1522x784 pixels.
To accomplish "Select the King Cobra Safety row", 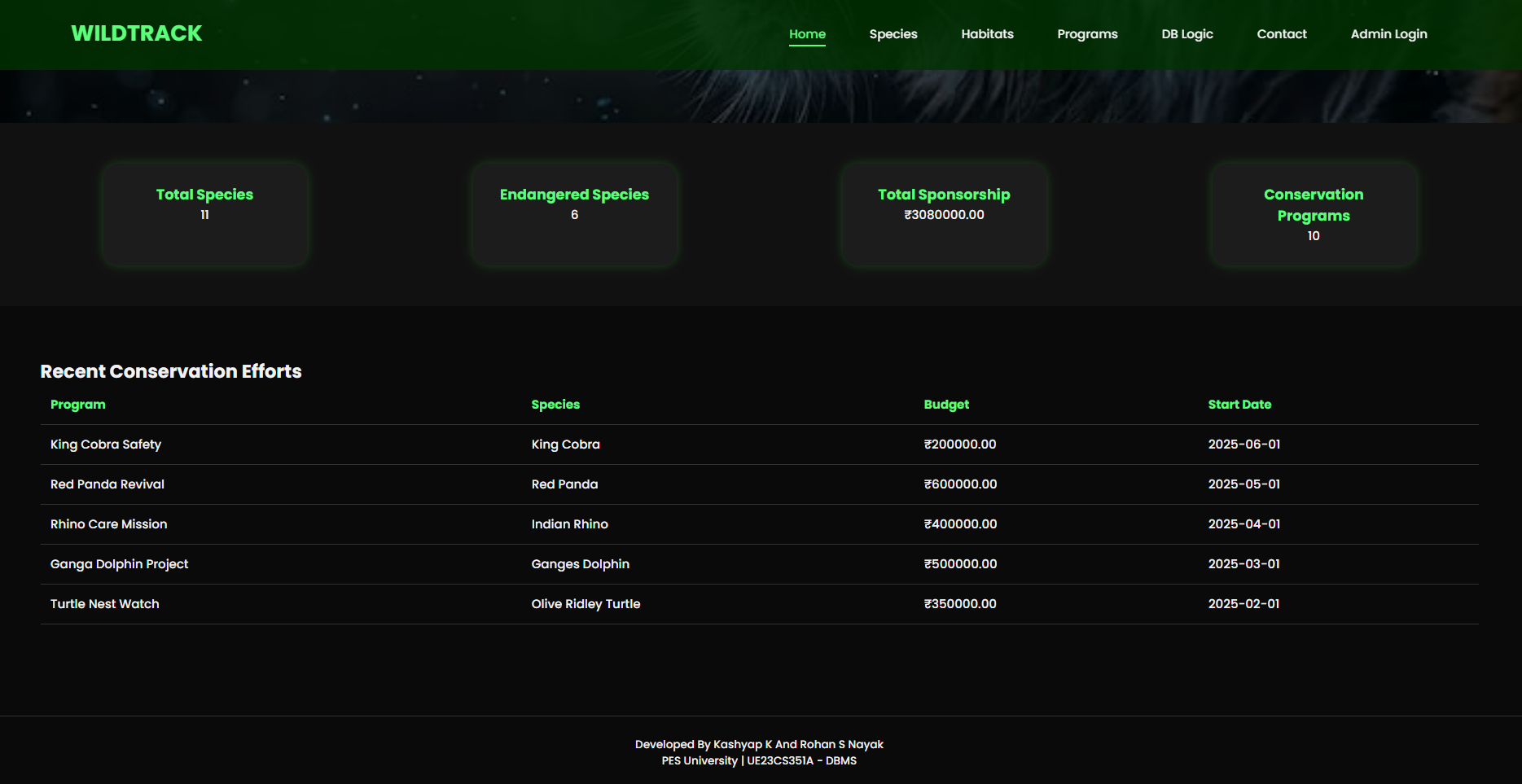I will 760,445.
